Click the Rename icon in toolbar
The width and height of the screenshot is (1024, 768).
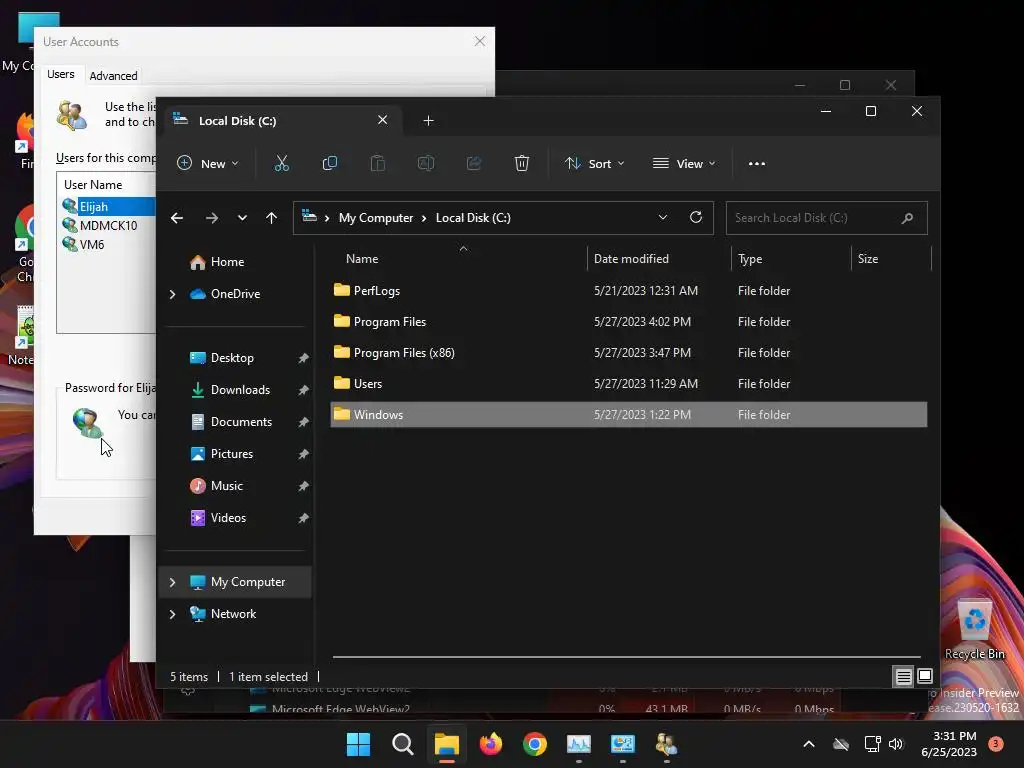[426, 163]
